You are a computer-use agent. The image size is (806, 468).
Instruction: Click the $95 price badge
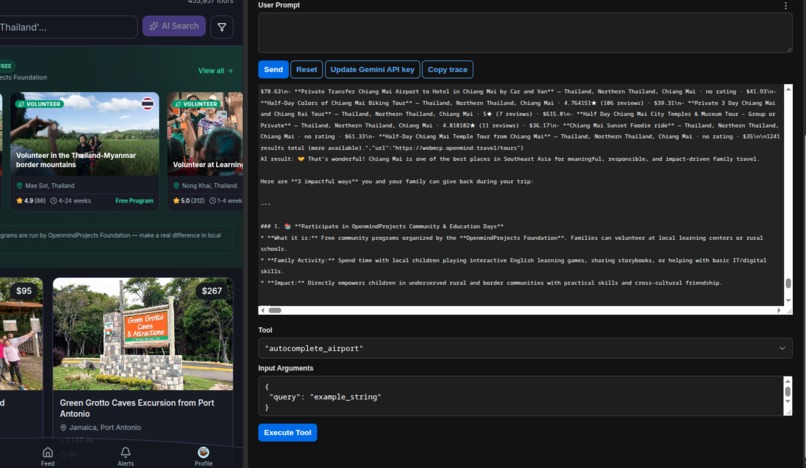pyautogui.click(x=24, y=291)
